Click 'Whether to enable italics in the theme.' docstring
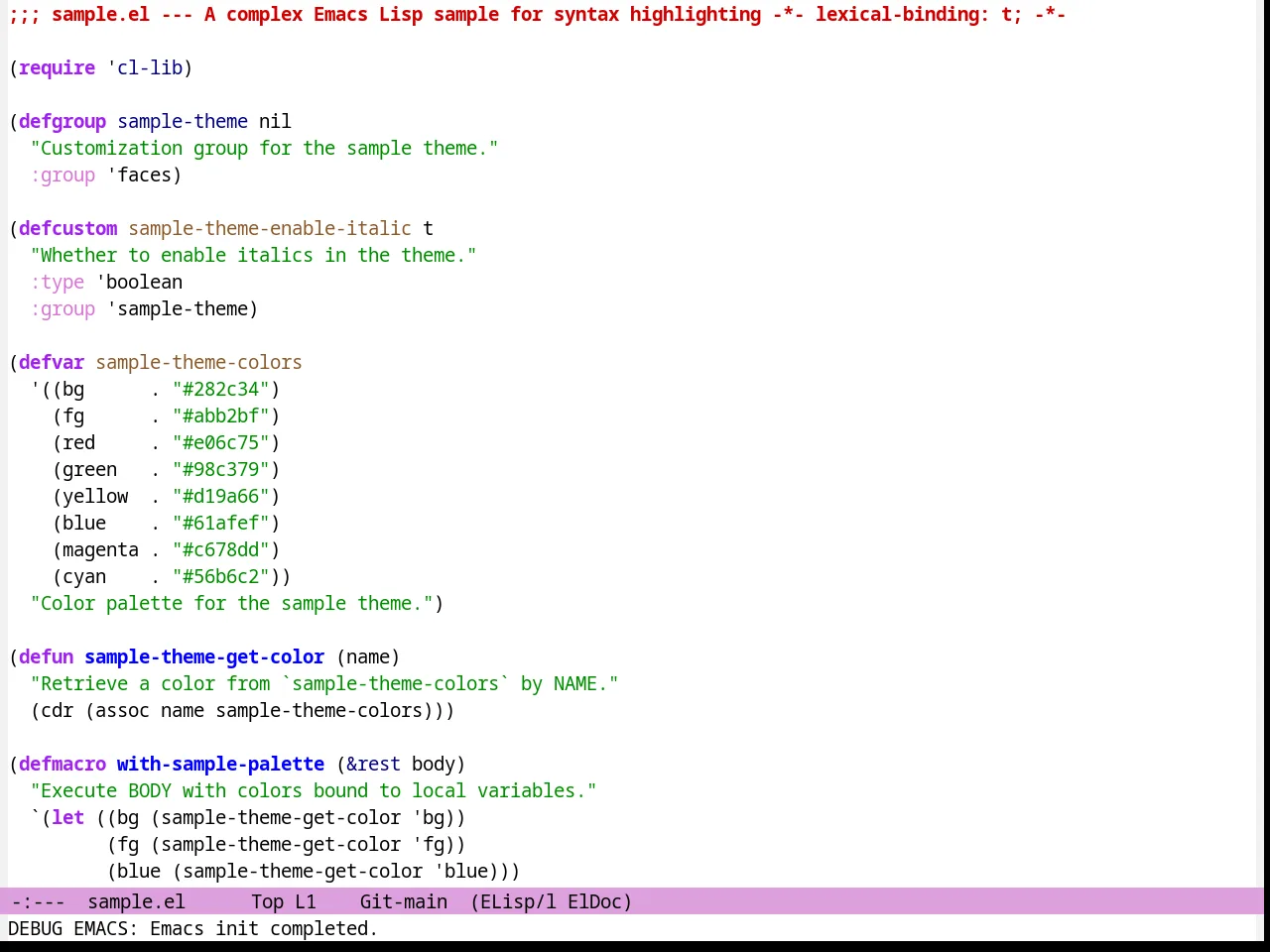1270x952 pixels. coord(253,255)
